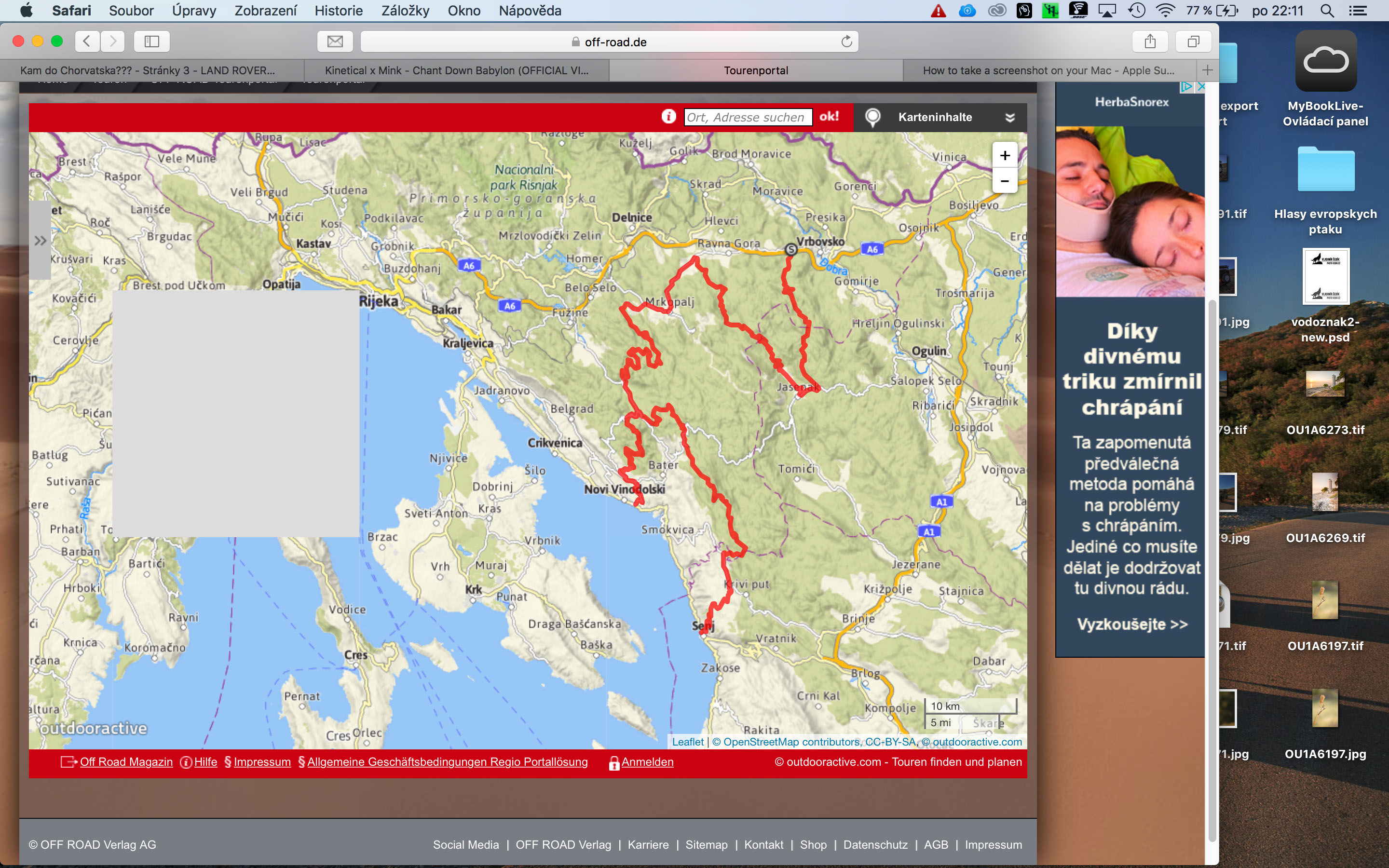Click the map zoom out minus button

pyautogui.click(x=1005, y=181)
